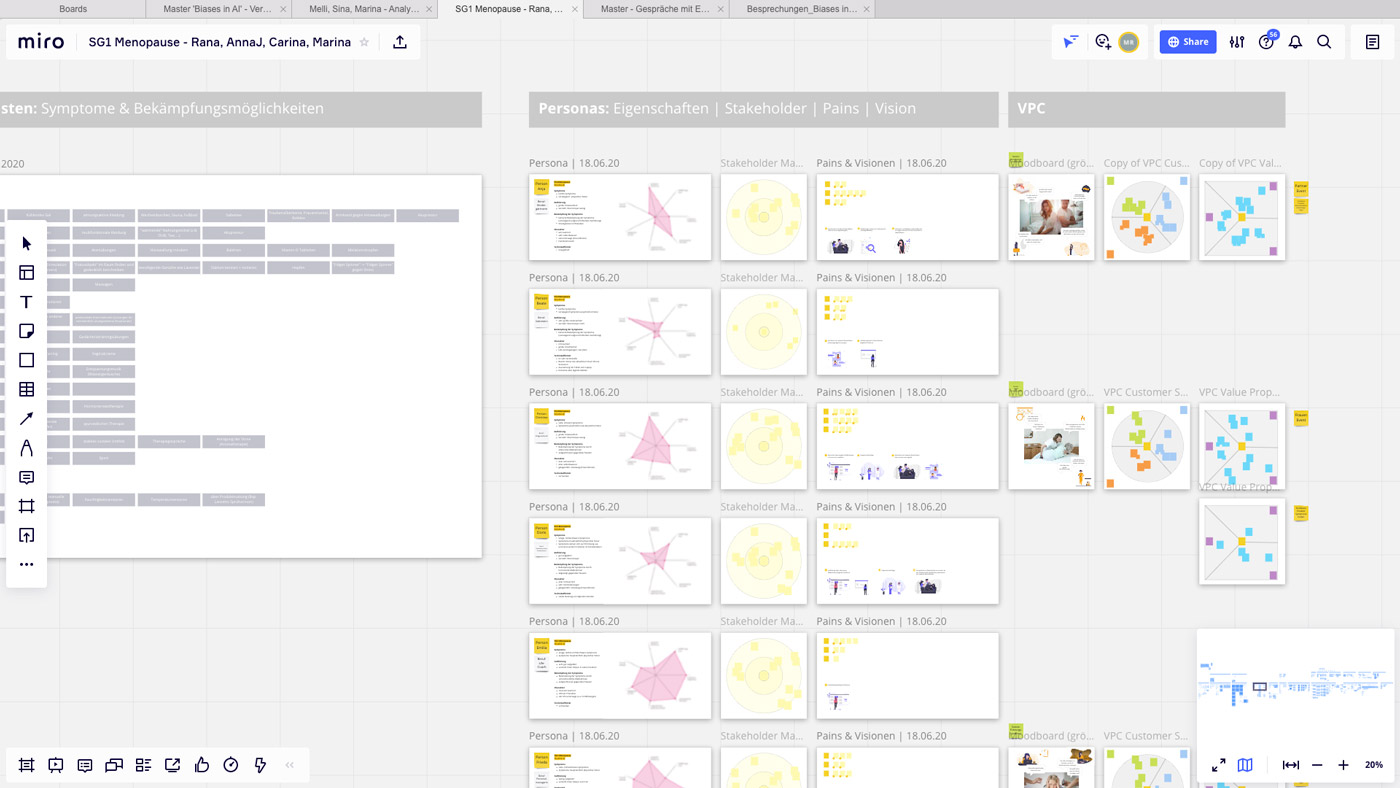Viewport: 1400px width, 788px height.
Task: Switch to Master - Gespräche mit E... tab
Action: coord(655,9)
